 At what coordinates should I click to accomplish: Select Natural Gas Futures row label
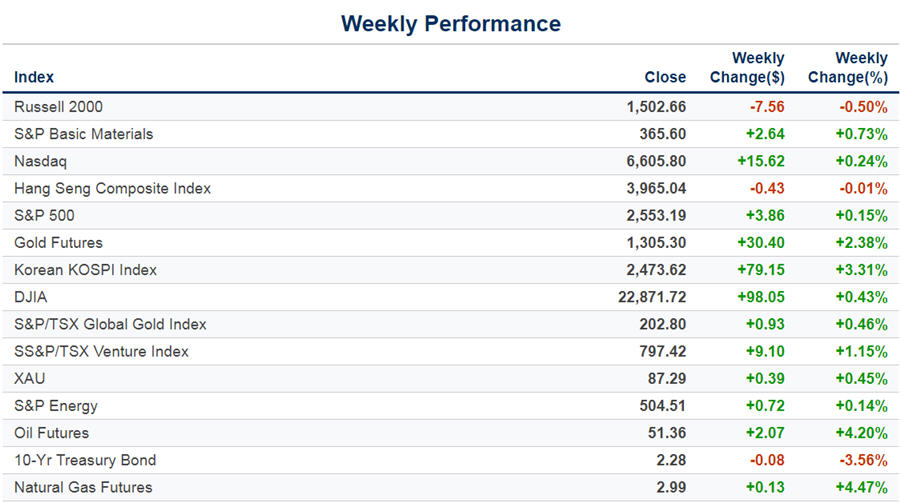pyautogui.click(x=84, y=487)
